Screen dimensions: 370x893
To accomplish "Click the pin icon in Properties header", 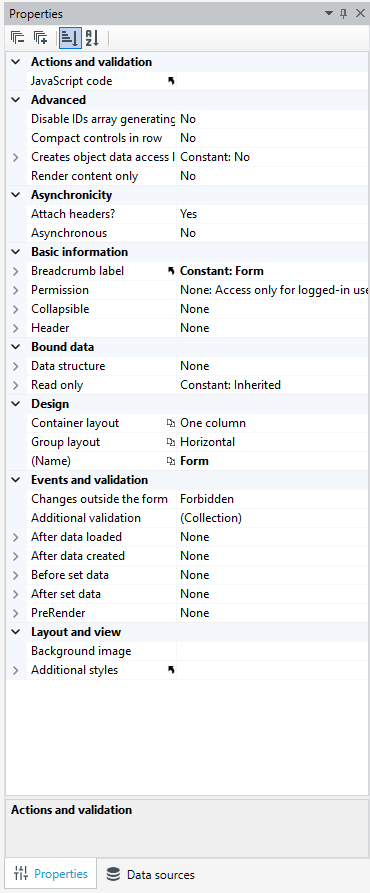I will click(x=343, y=14).
